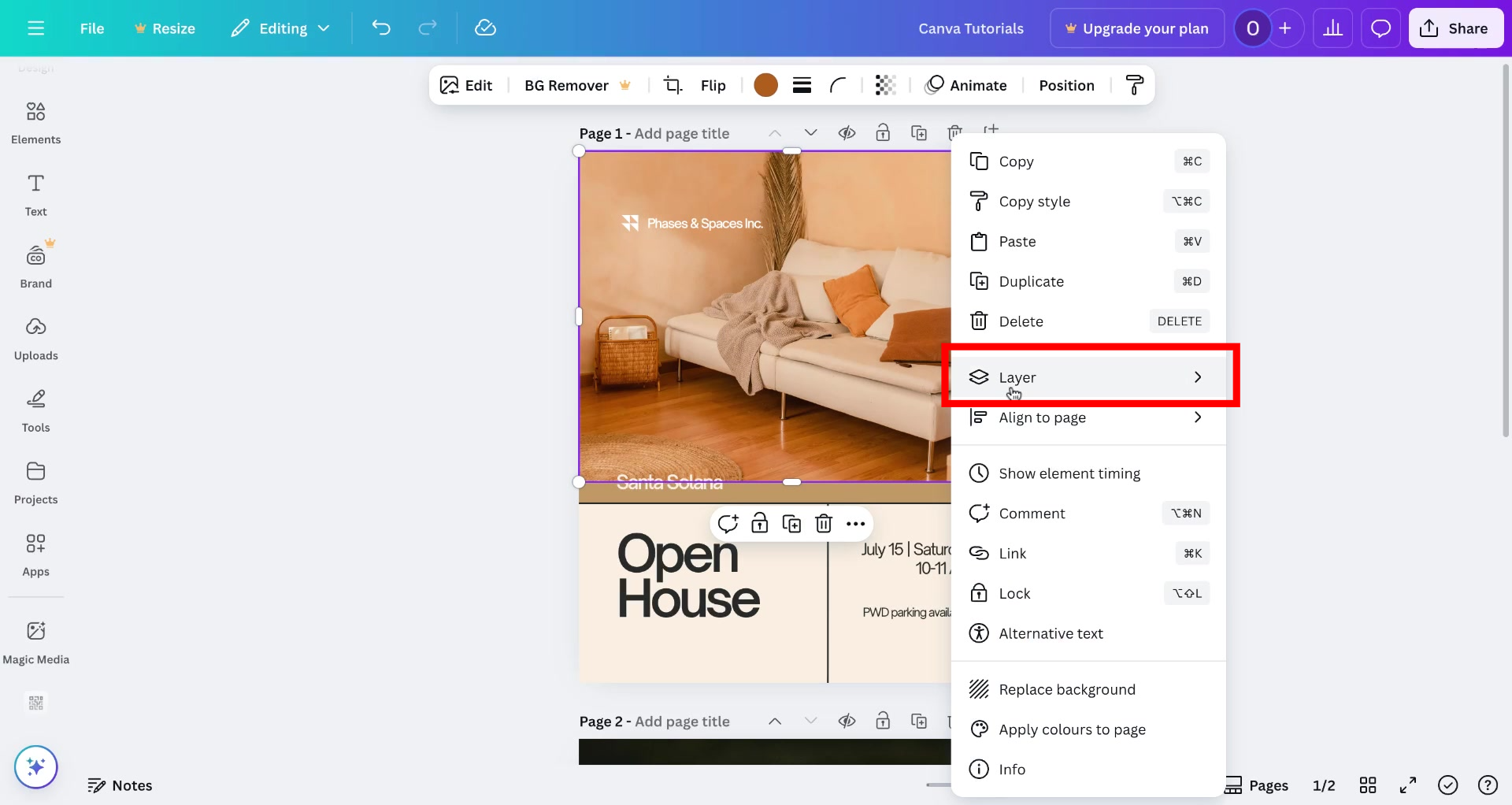Viewport: 1512px width, 805px height.
Task: Activate the Copy style paint roller icon
Action: tap(1134, 84)
